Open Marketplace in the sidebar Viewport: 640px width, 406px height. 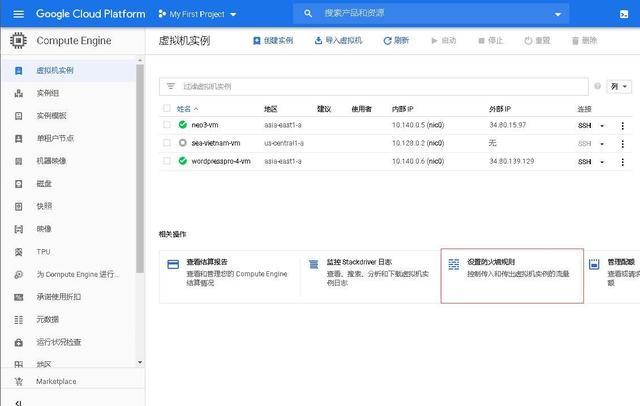point(56,382)
